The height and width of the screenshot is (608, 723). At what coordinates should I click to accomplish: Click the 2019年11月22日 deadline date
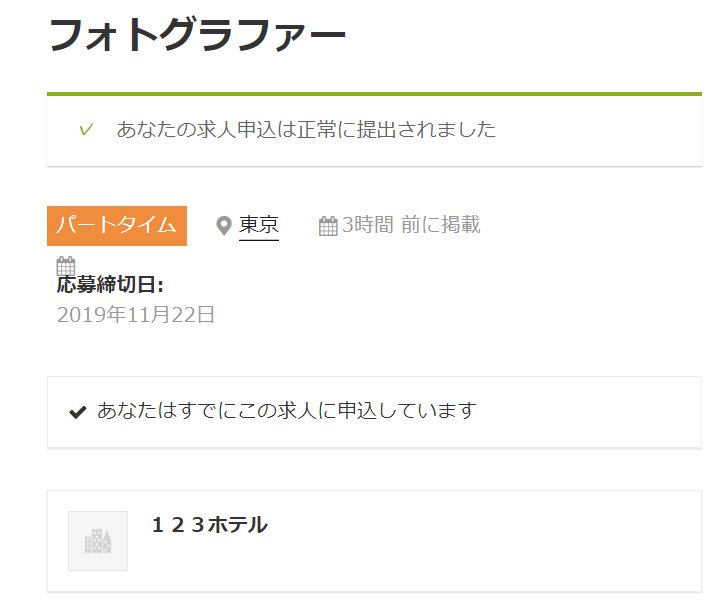coord(136,315)
